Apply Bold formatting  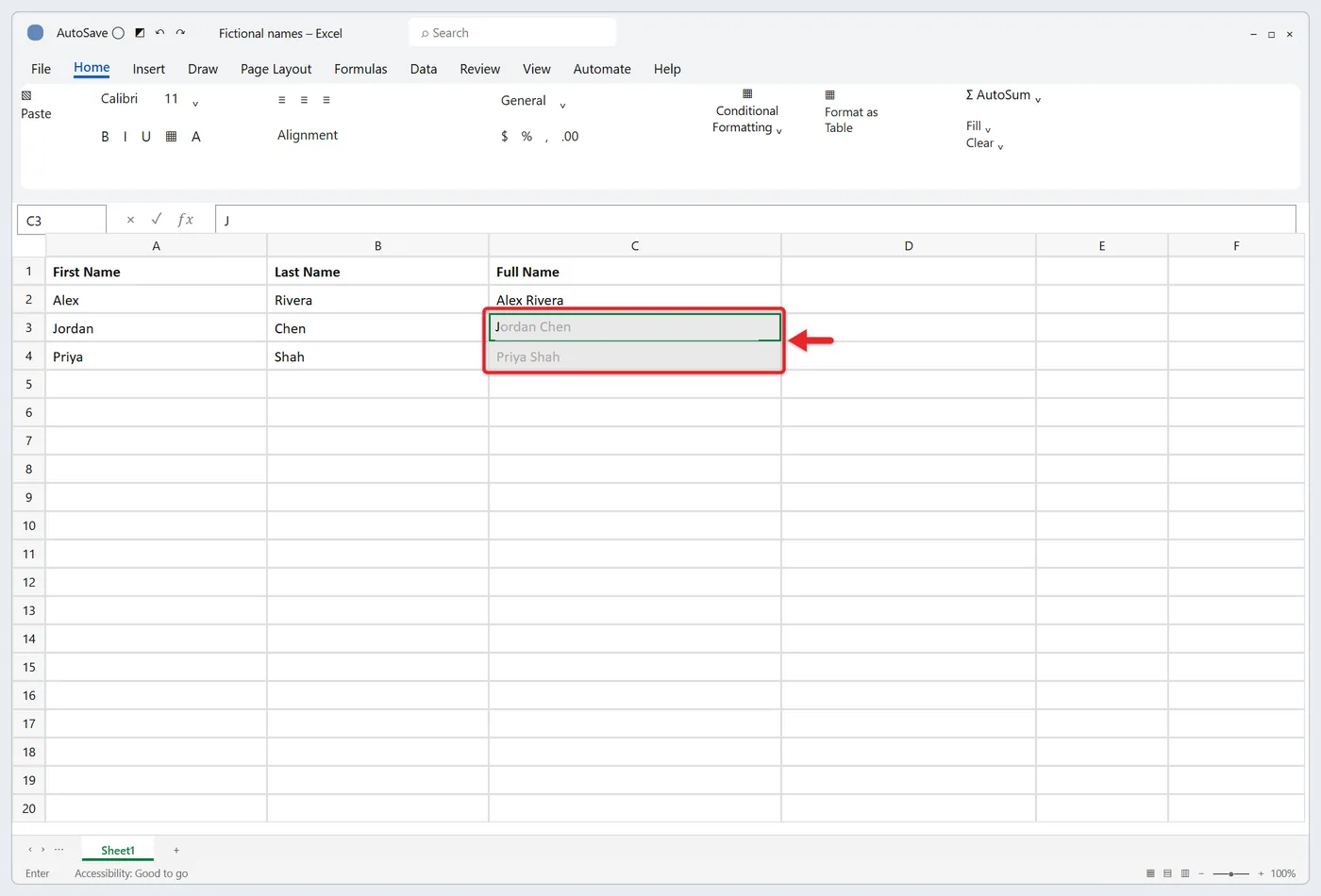(x=105, y=137)
